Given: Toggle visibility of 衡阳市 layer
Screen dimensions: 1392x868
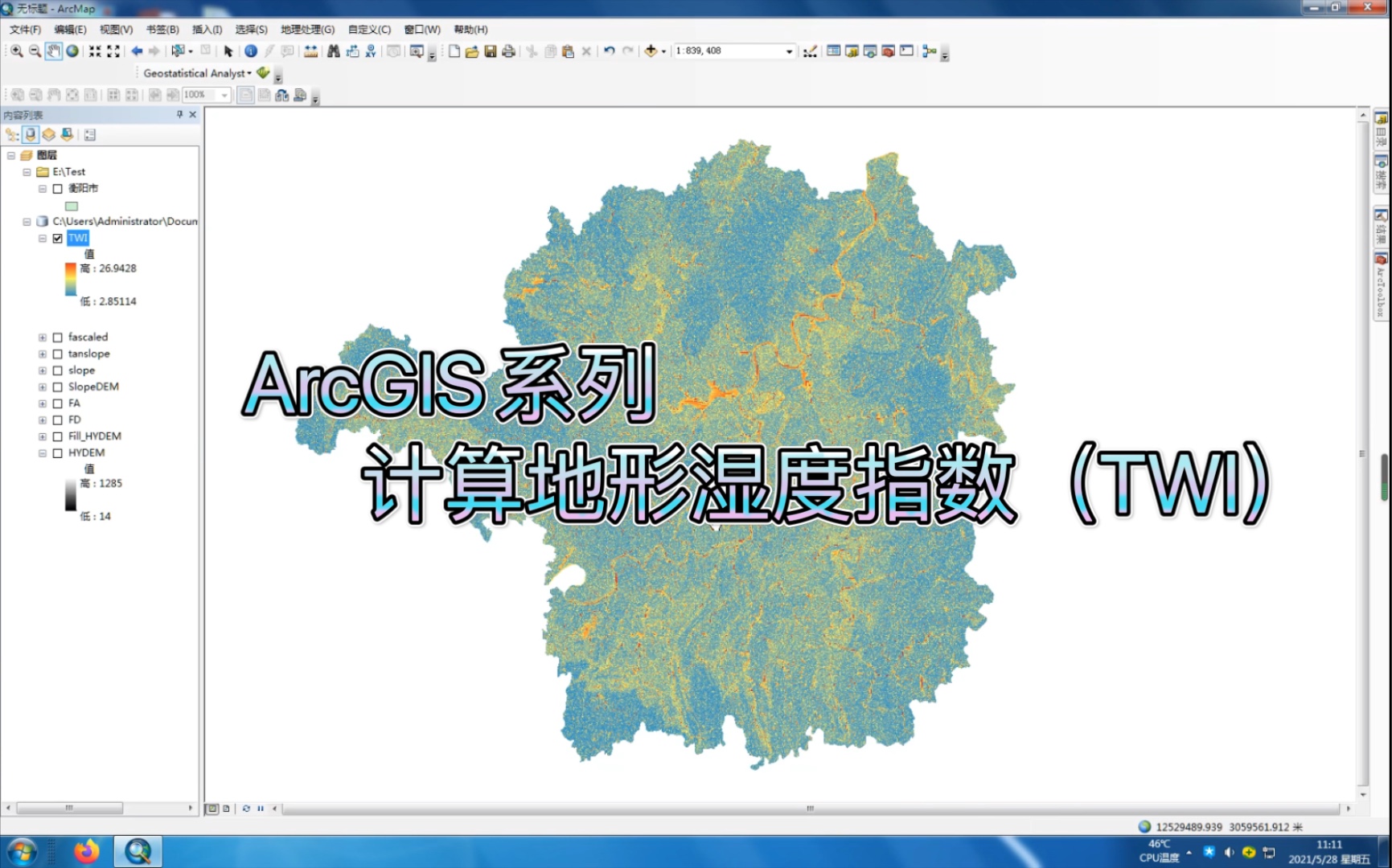Looking at the screenshot, I should point(58,189).
